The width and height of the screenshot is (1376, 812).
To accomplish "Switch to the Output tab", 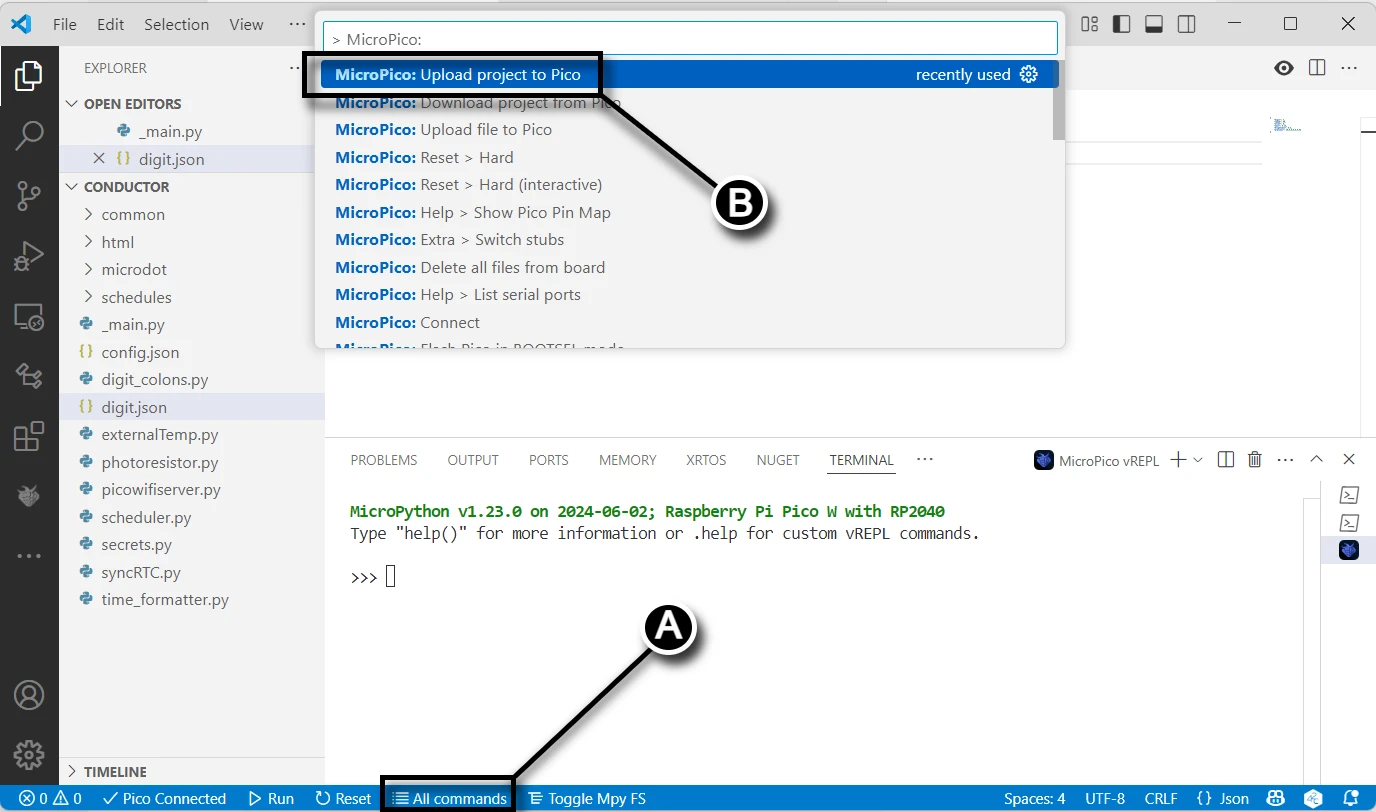I will pyautogui.click(x=473, y=460).
